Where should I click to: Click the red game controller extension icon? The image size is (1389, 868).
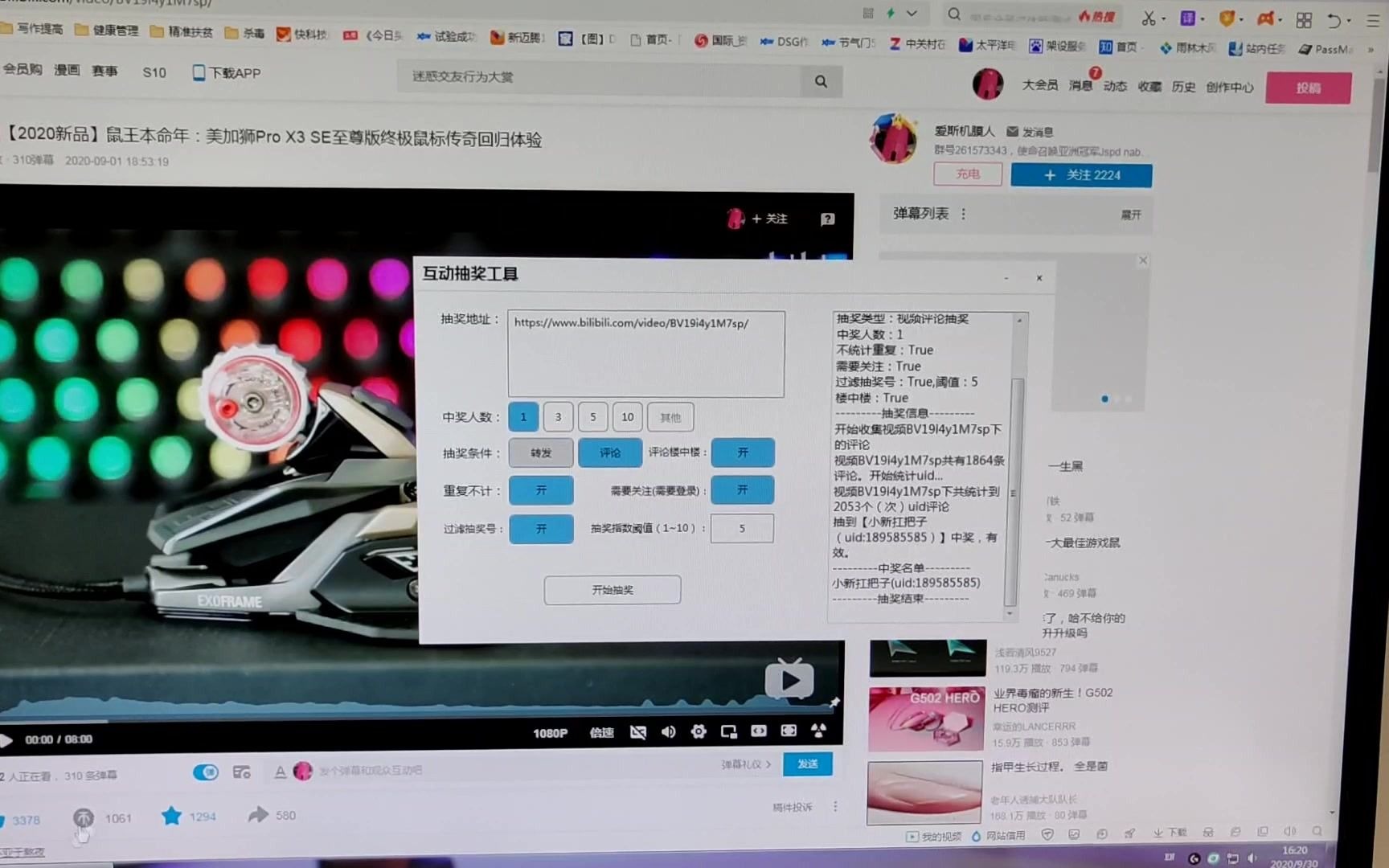click(x=1265, y=19)
